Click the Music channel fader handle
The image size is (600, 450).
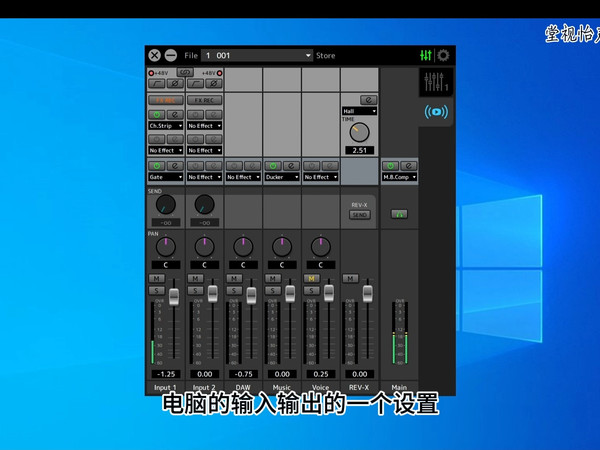(290, 294)
